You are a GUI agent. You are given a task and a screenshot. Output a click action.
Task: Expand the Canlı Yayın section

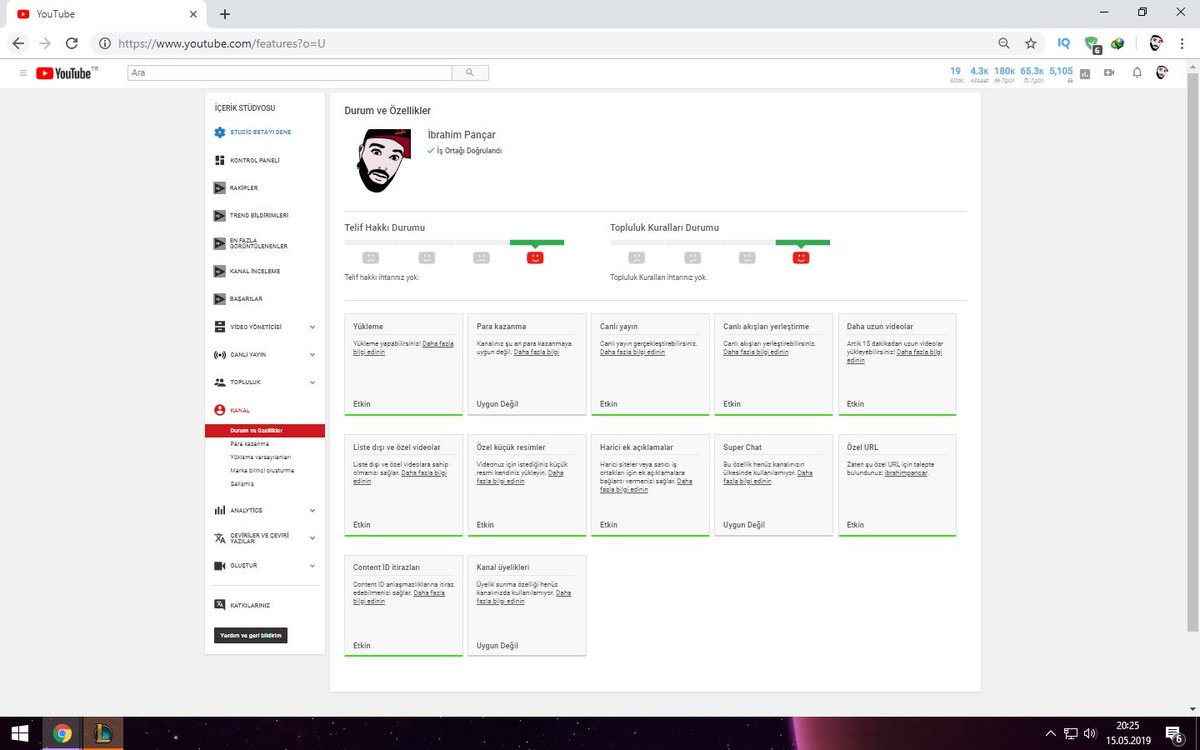point(312,354)
